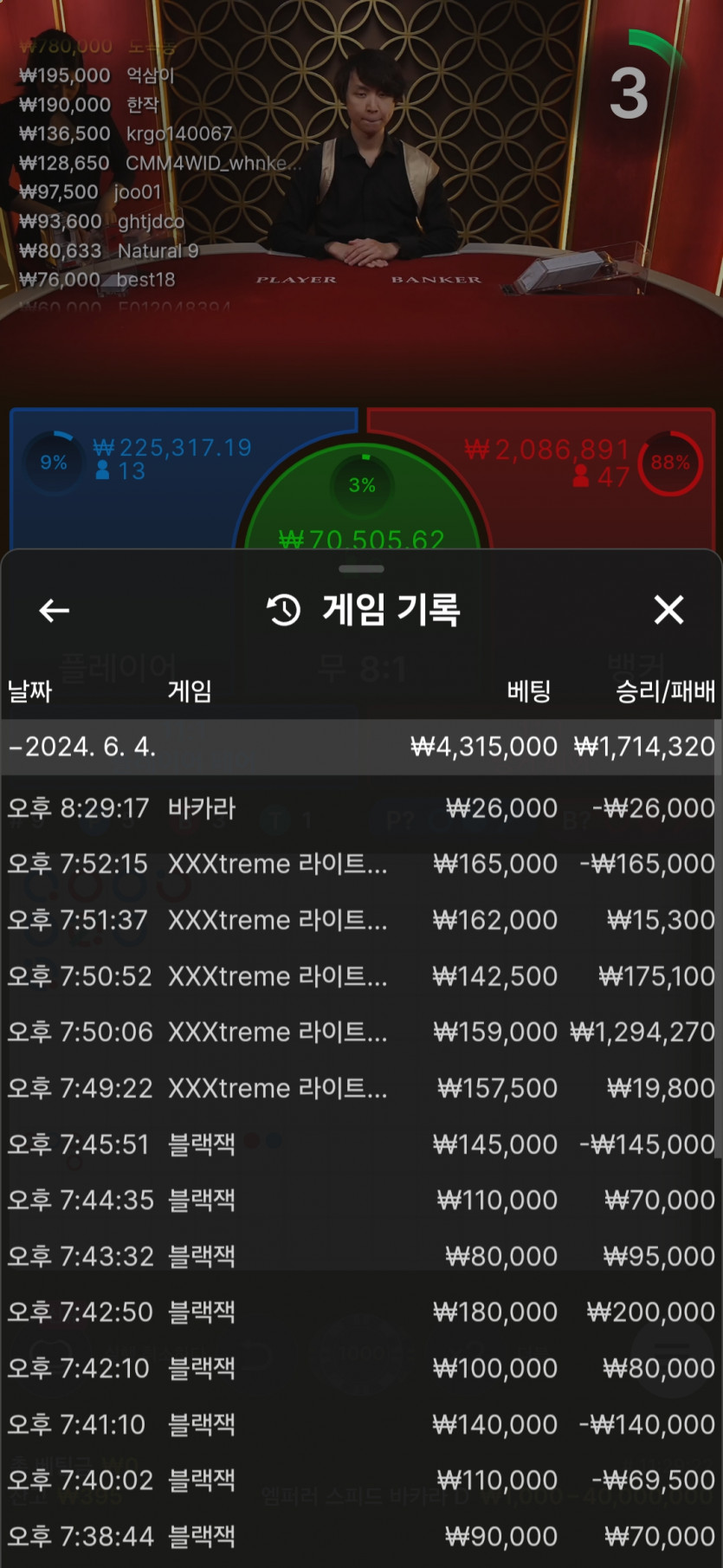The image size is (723, 1568).
Task: Click the Player bettor count icon showing 13
Action: click(x=102, y=470)
